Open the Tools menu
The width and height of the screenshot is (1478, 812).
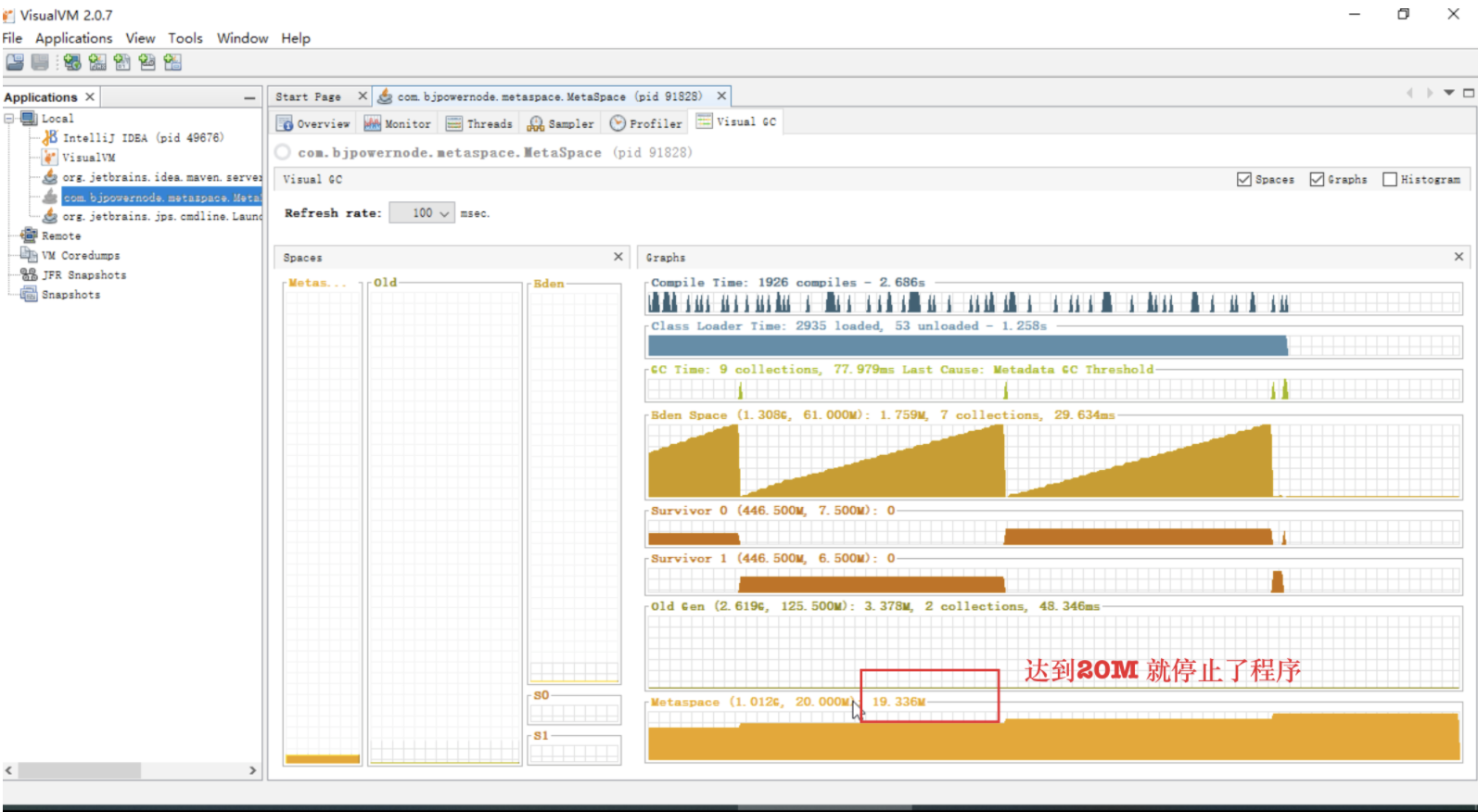pyautogui.click(x=185, y=38)
